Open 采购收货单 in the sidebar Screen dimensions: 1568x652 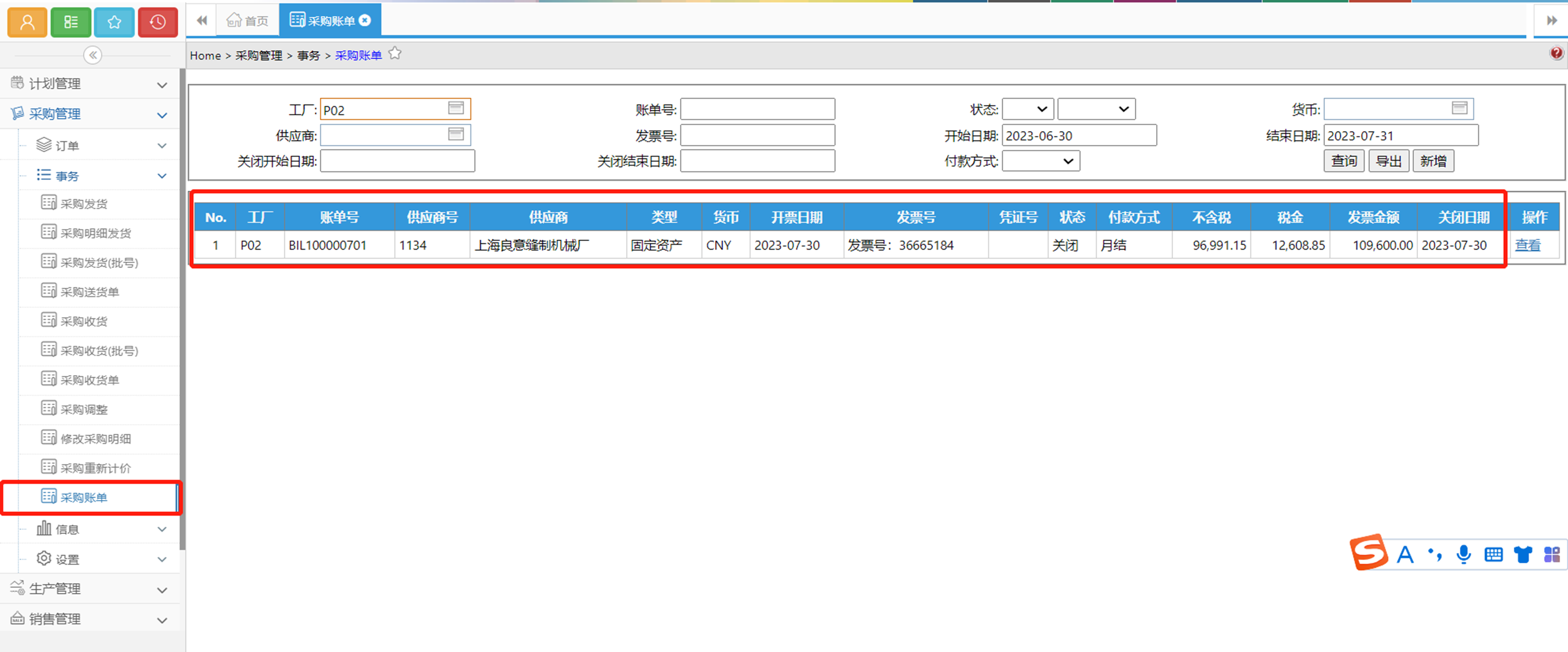click(x=89, y=380)
